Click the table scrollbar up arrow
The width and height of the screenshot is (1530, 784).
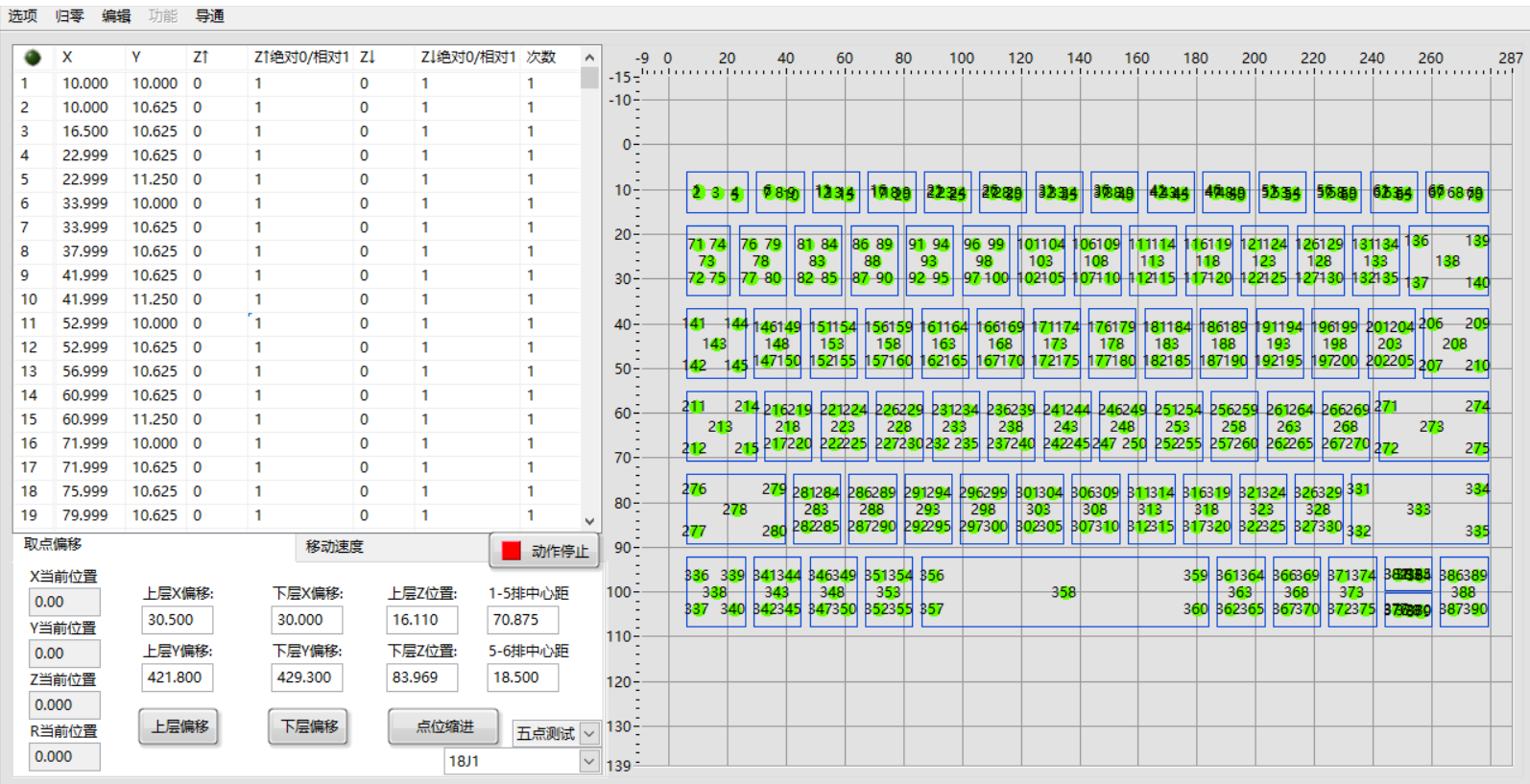coord(589,58)
